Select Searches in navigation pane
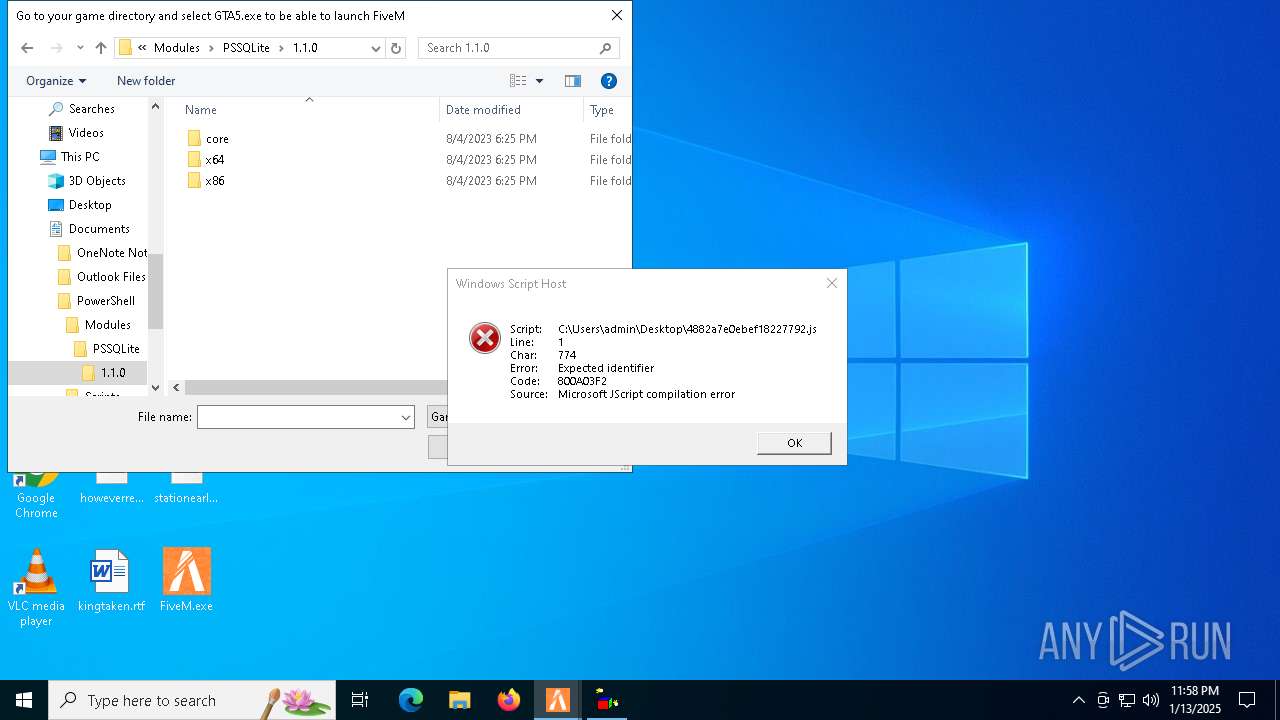Viewport: 1280px width, 720px height. 92,109
